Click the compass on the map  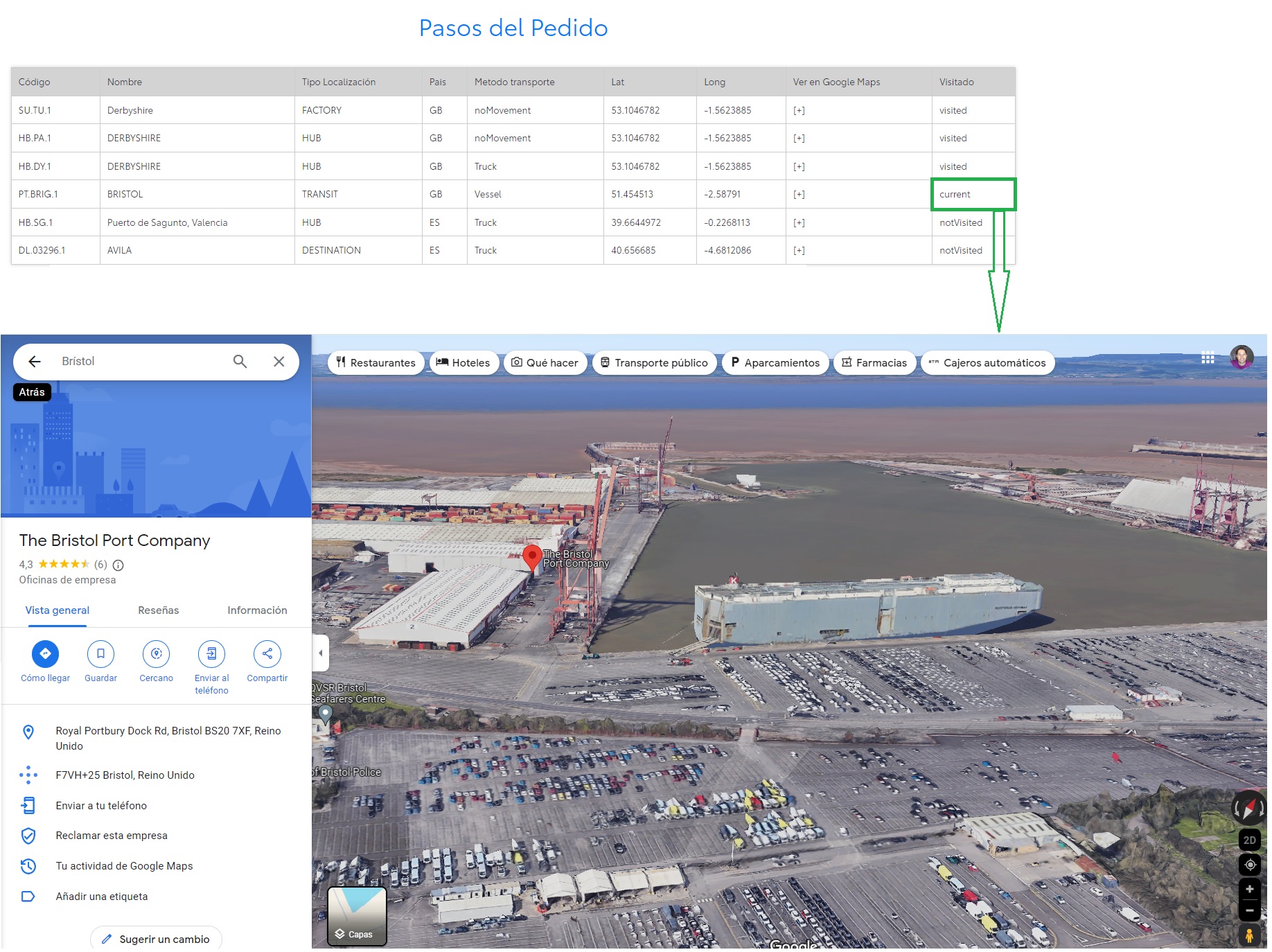pos(1248,808)
